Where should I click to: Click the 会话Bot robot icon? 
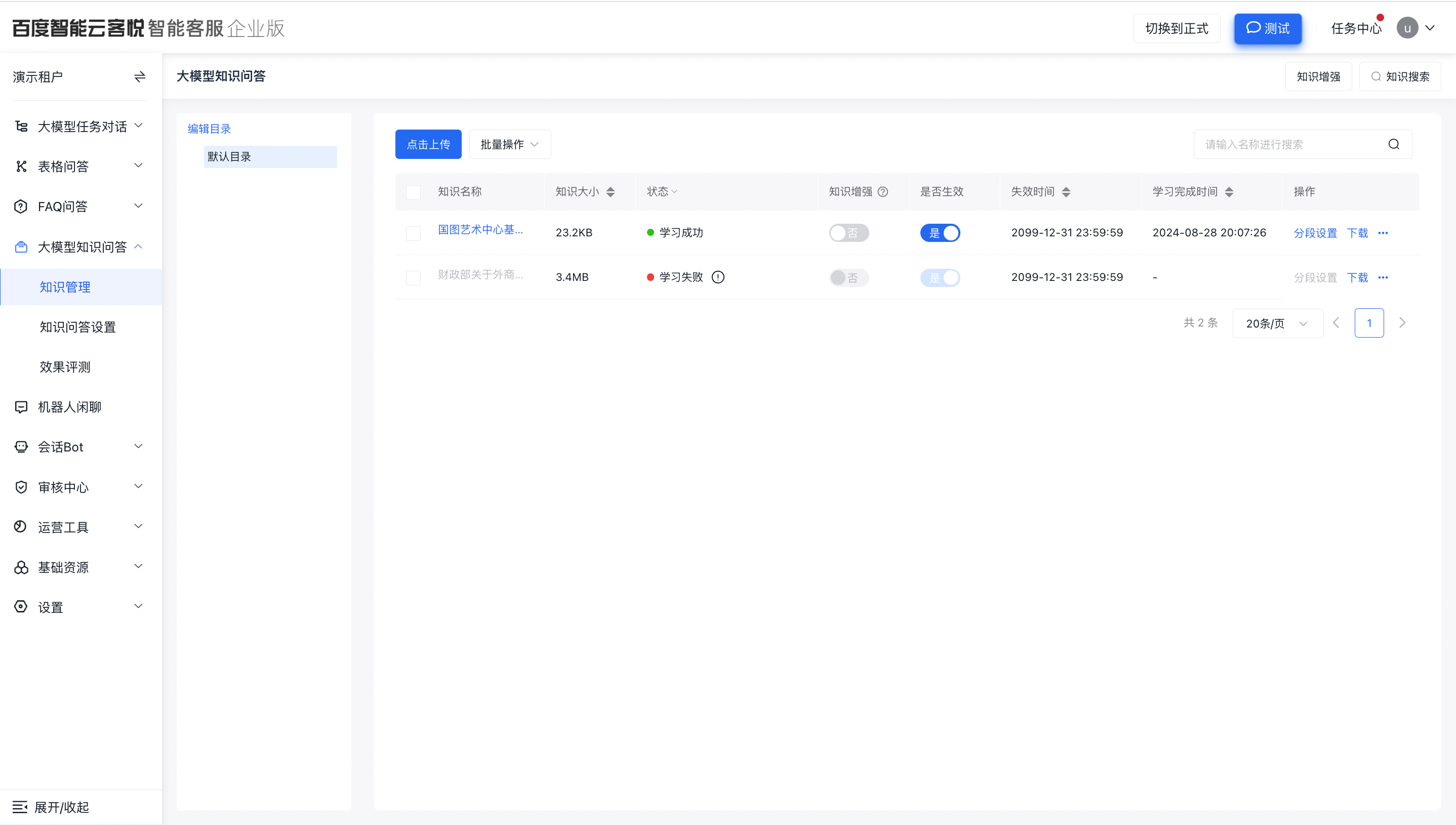tap(21, 446)
